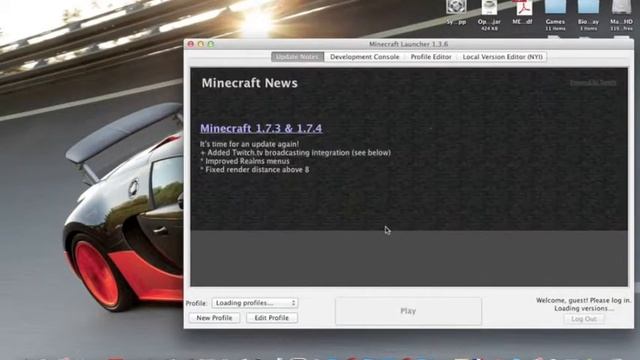
Task: Switch to the Update Notes tab
Action: [x=298, y=57]
